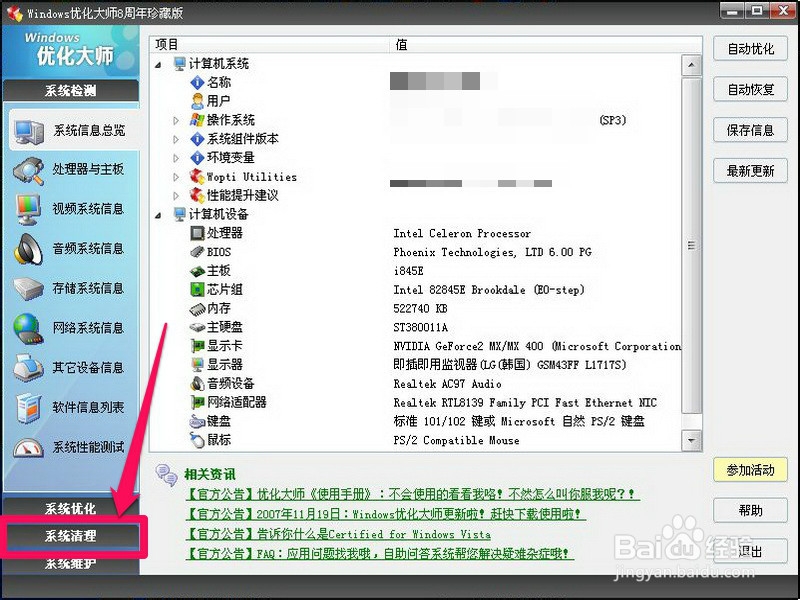Click the 帮助 button

[x=750, y=510]
